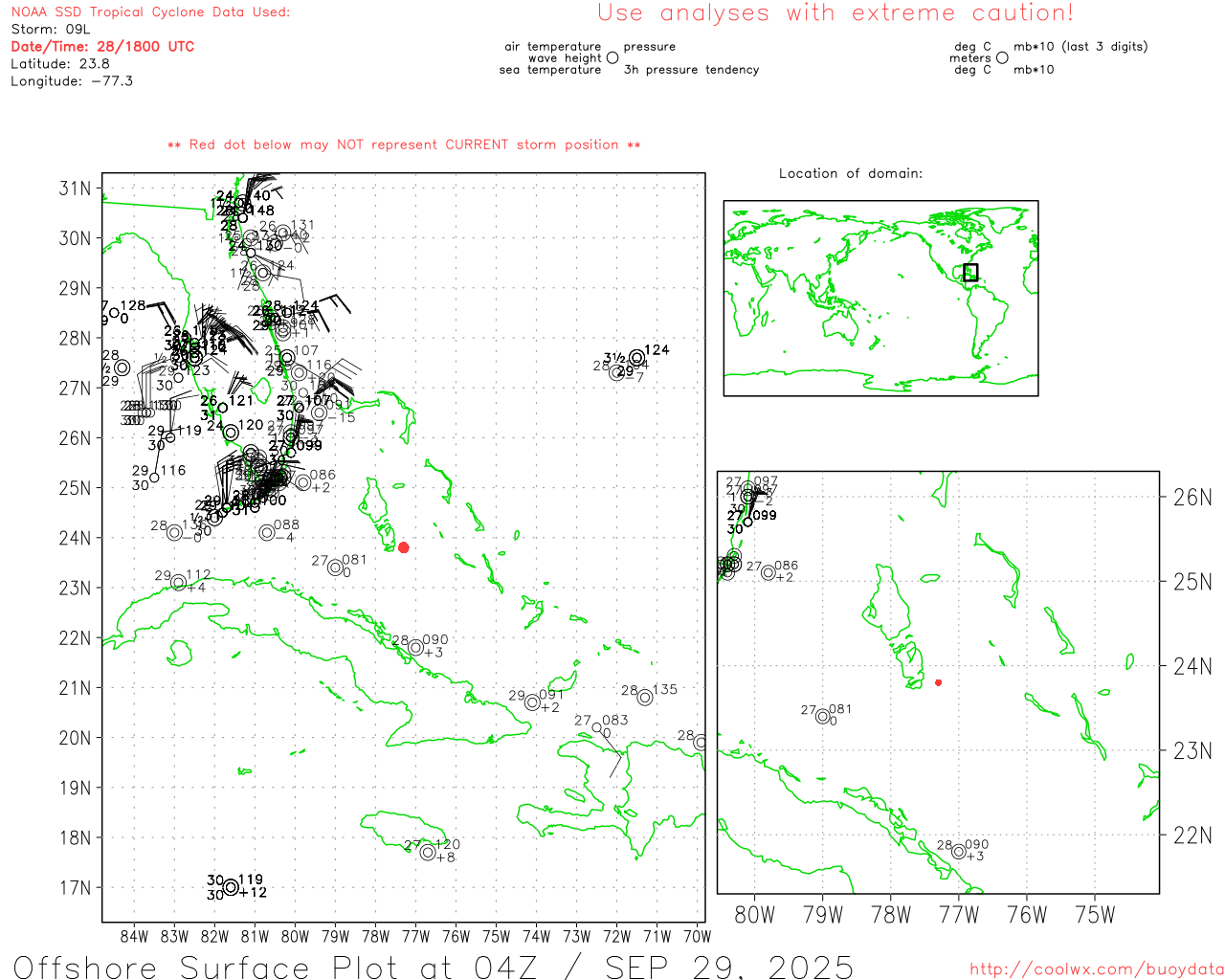Select the buoy marker labeled 120 near Jamaica
Image resolution: width=1225 pixels, height=980 pixels.
pos(428,852)
